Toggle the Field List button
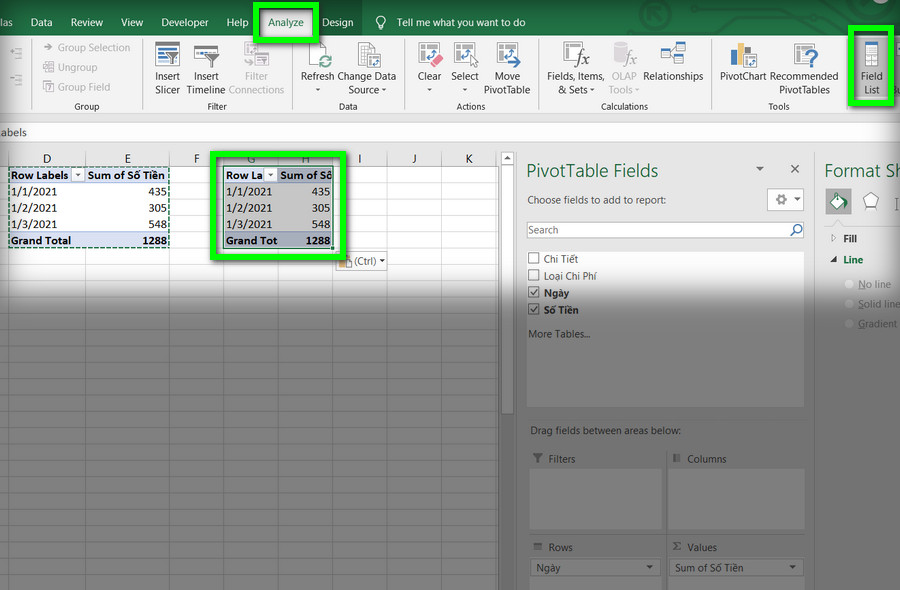Viewport: 900px width, 590px height. click(x=871, y=68)
